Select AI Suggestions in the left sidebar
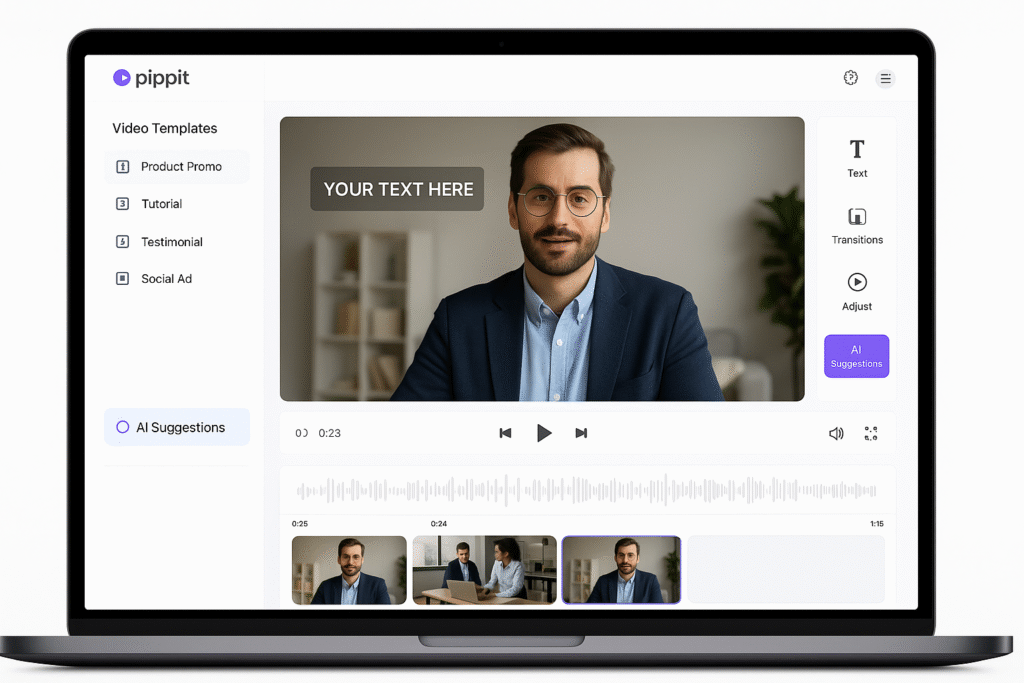1024x683 pixels. pos(177,427)
